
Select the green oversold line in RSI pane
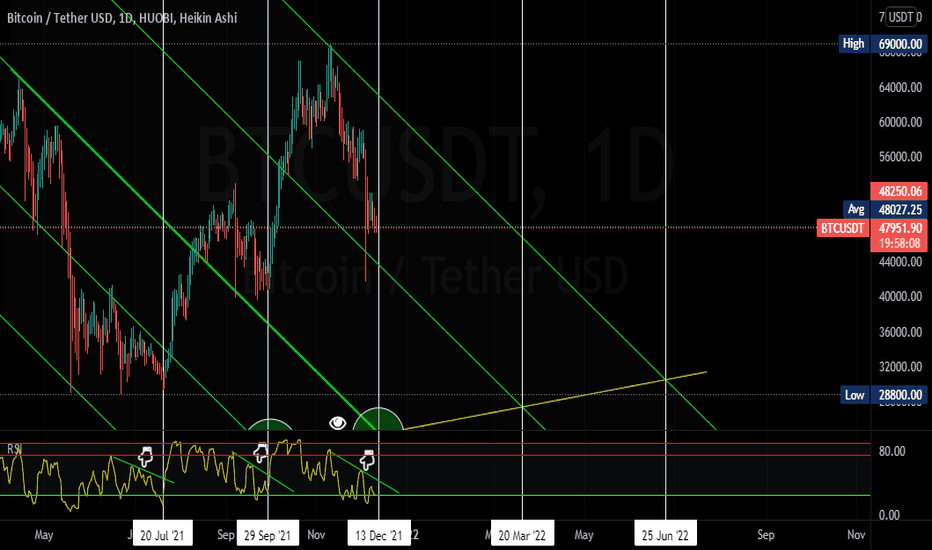[x=435, y=495]
